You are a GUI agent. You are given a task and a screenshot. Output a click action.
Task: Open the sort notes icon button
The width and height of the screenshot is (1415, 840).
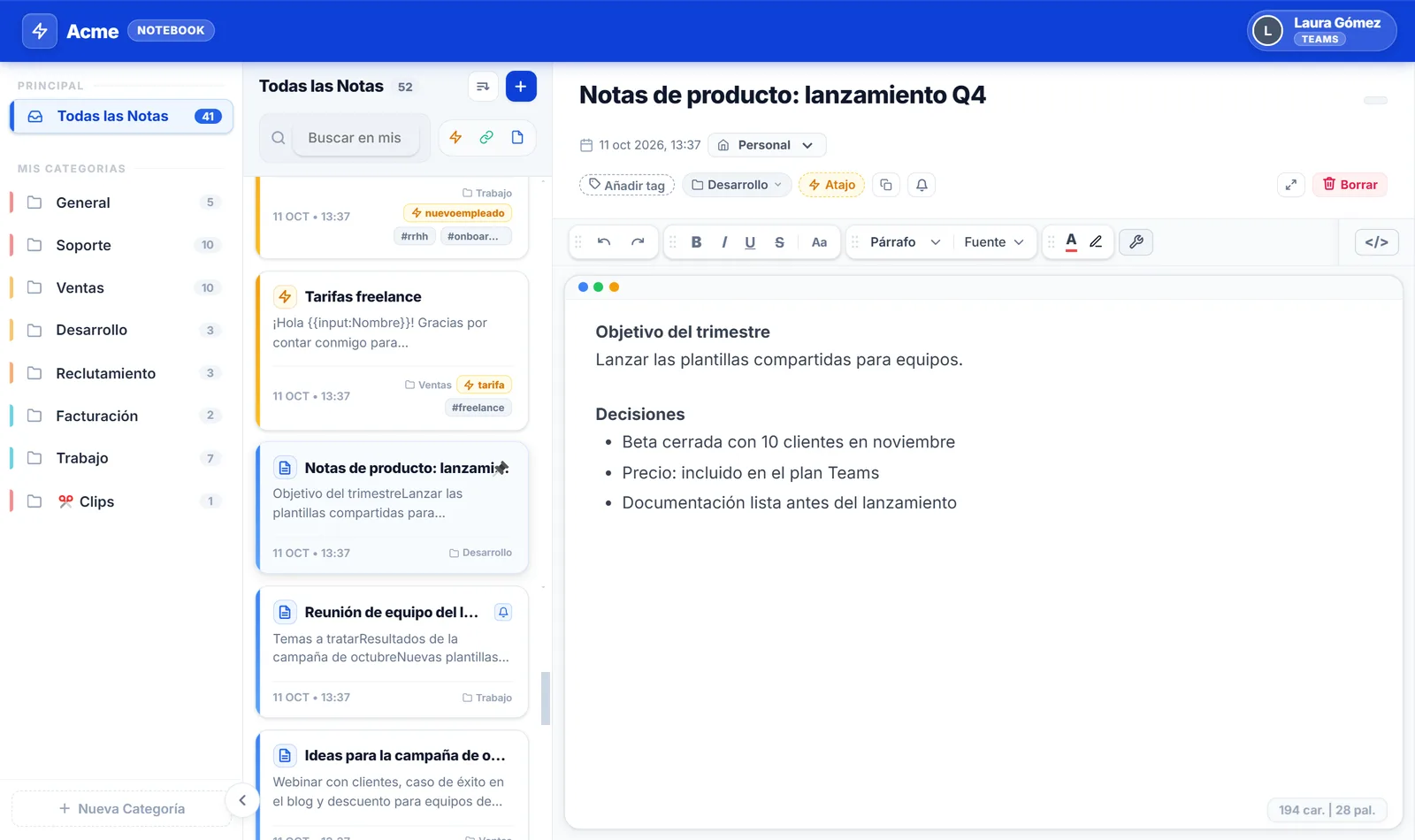[483, 87]
